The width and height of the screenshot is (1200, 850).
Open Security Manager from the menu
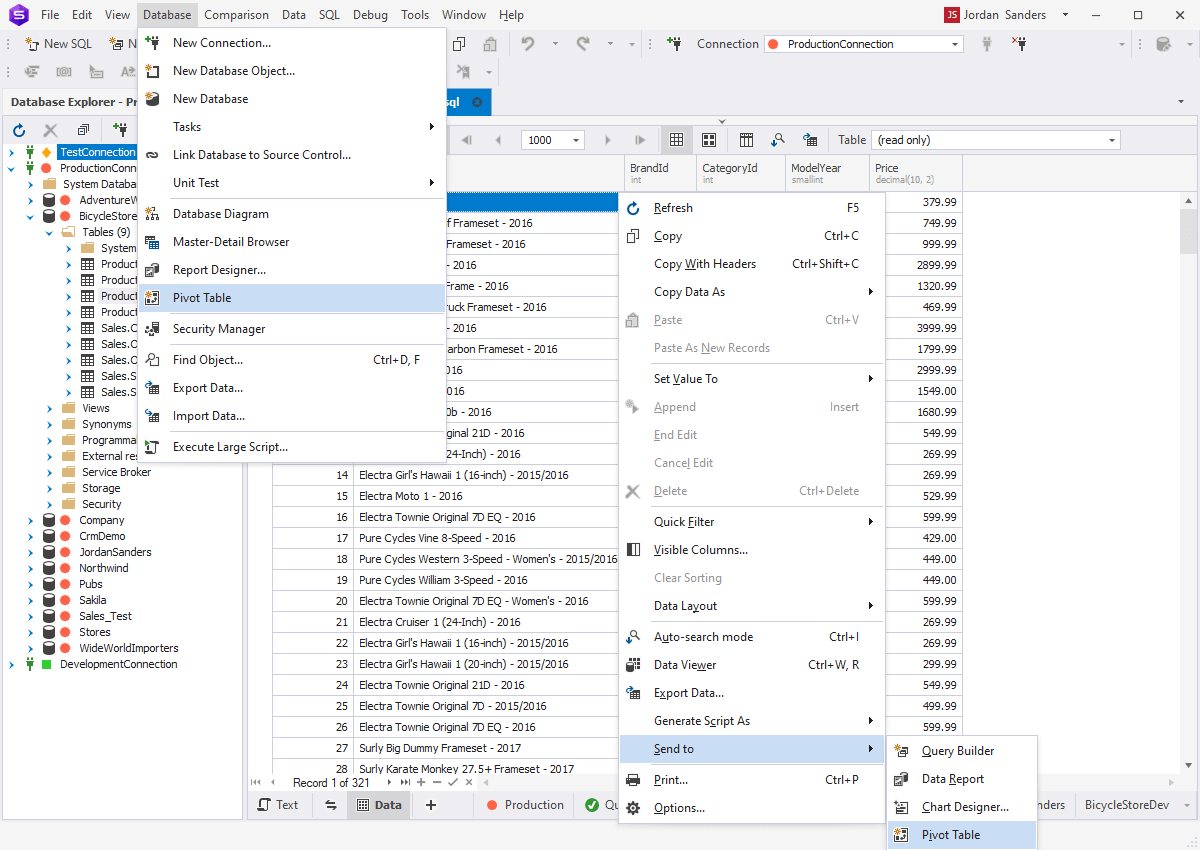pyautogui.click(x=291, y=329)
